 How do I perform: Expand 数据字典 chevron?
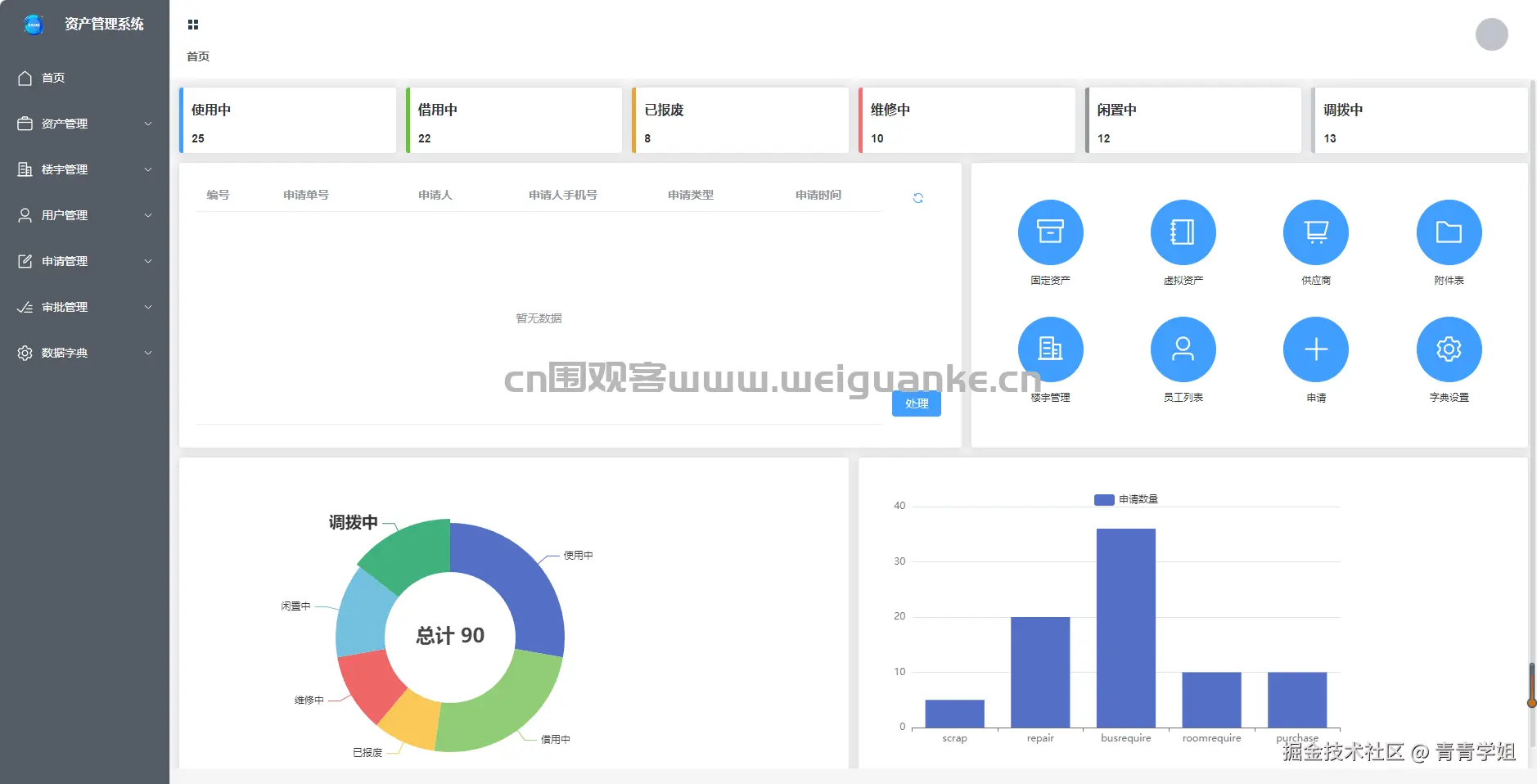point(148,353)
